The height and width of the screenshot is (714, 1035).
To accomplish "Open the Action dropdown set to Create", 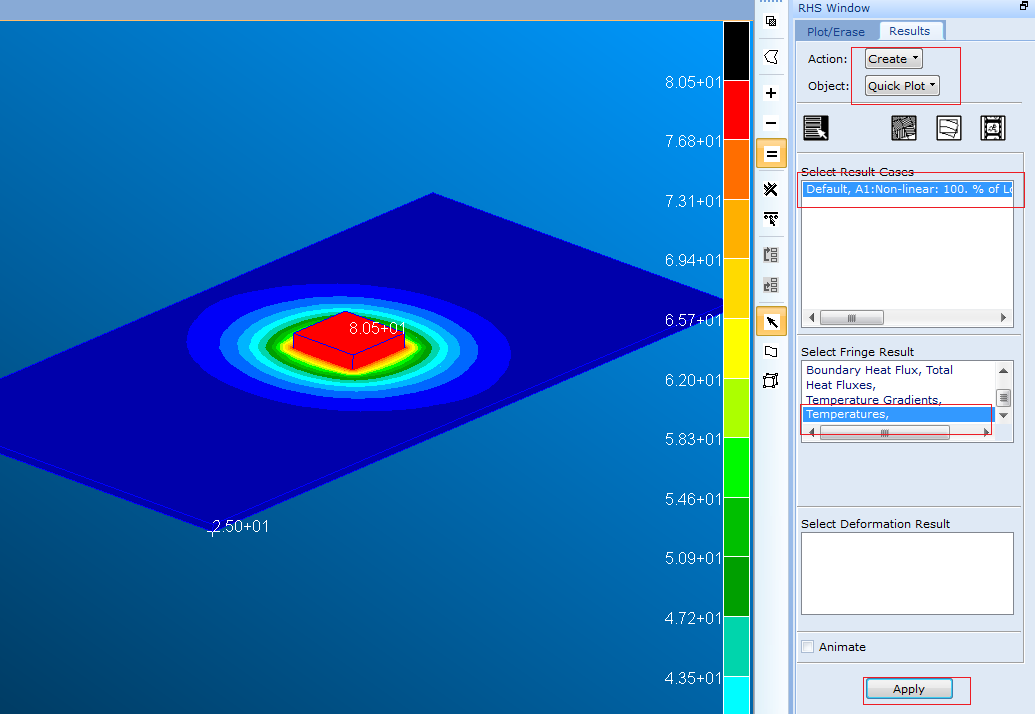I will pos(893,59).
